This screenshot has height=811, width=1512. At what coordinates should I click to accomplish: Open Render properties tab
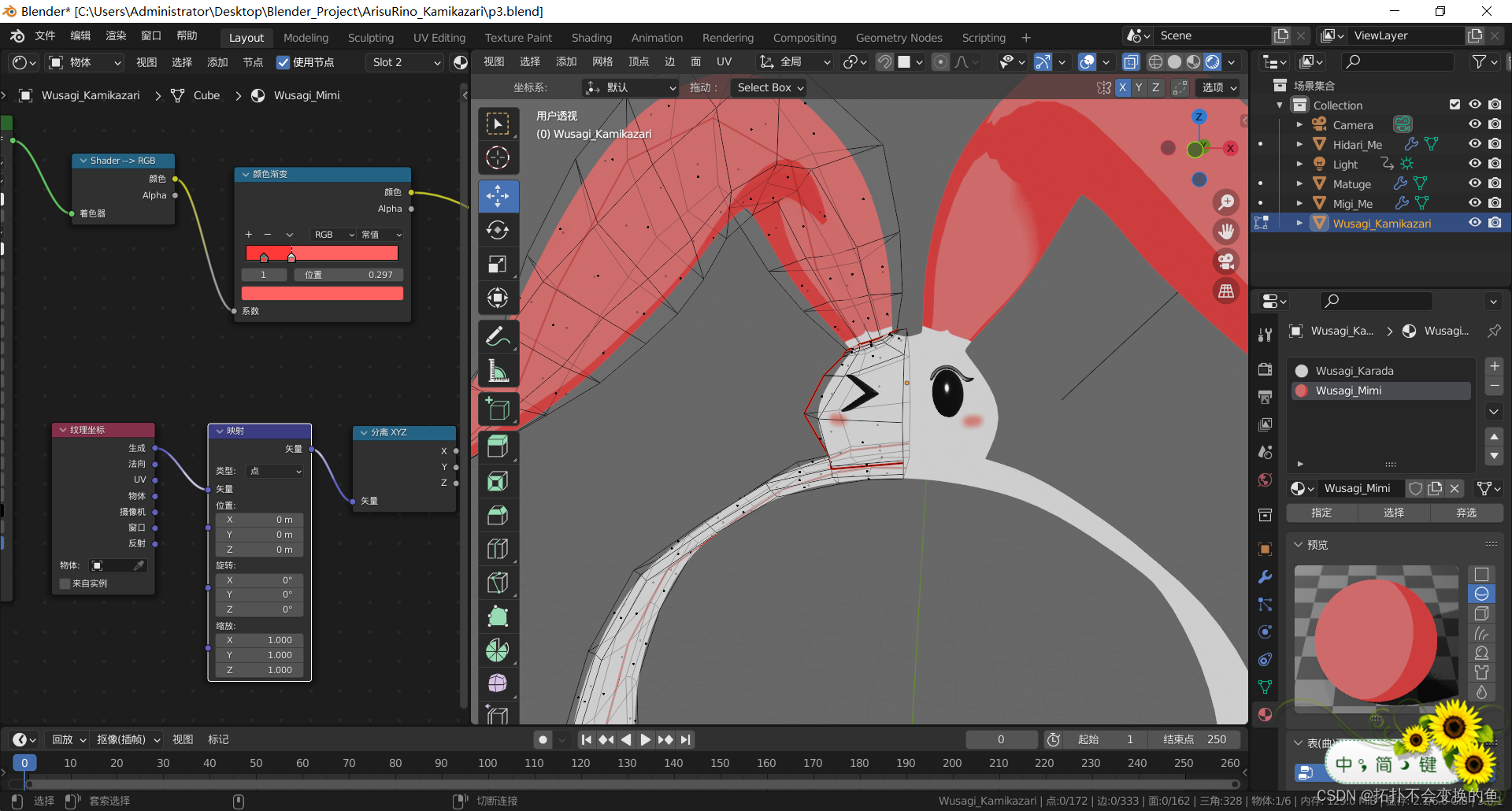coord(1265,369)
